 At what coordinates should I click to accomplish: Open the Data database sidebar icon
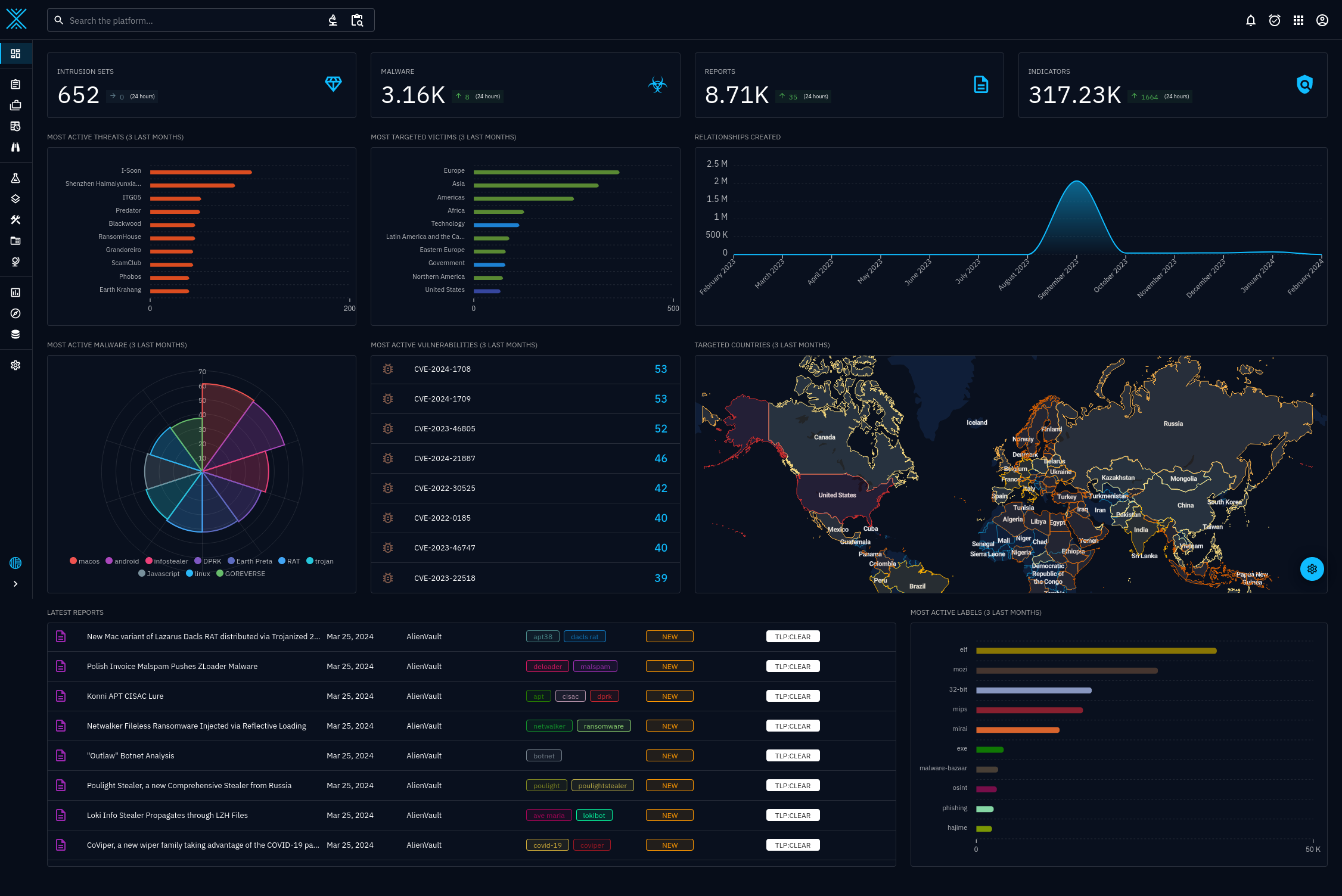tap(15, 334)
